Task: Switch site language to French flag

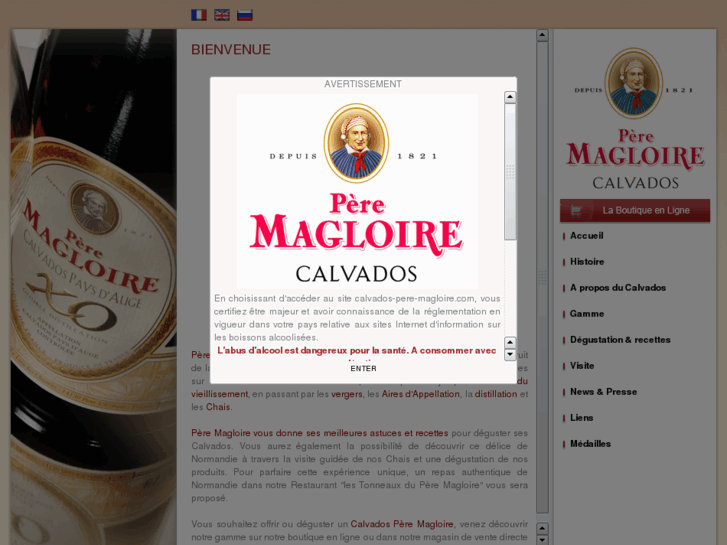Action: [198, 15]
